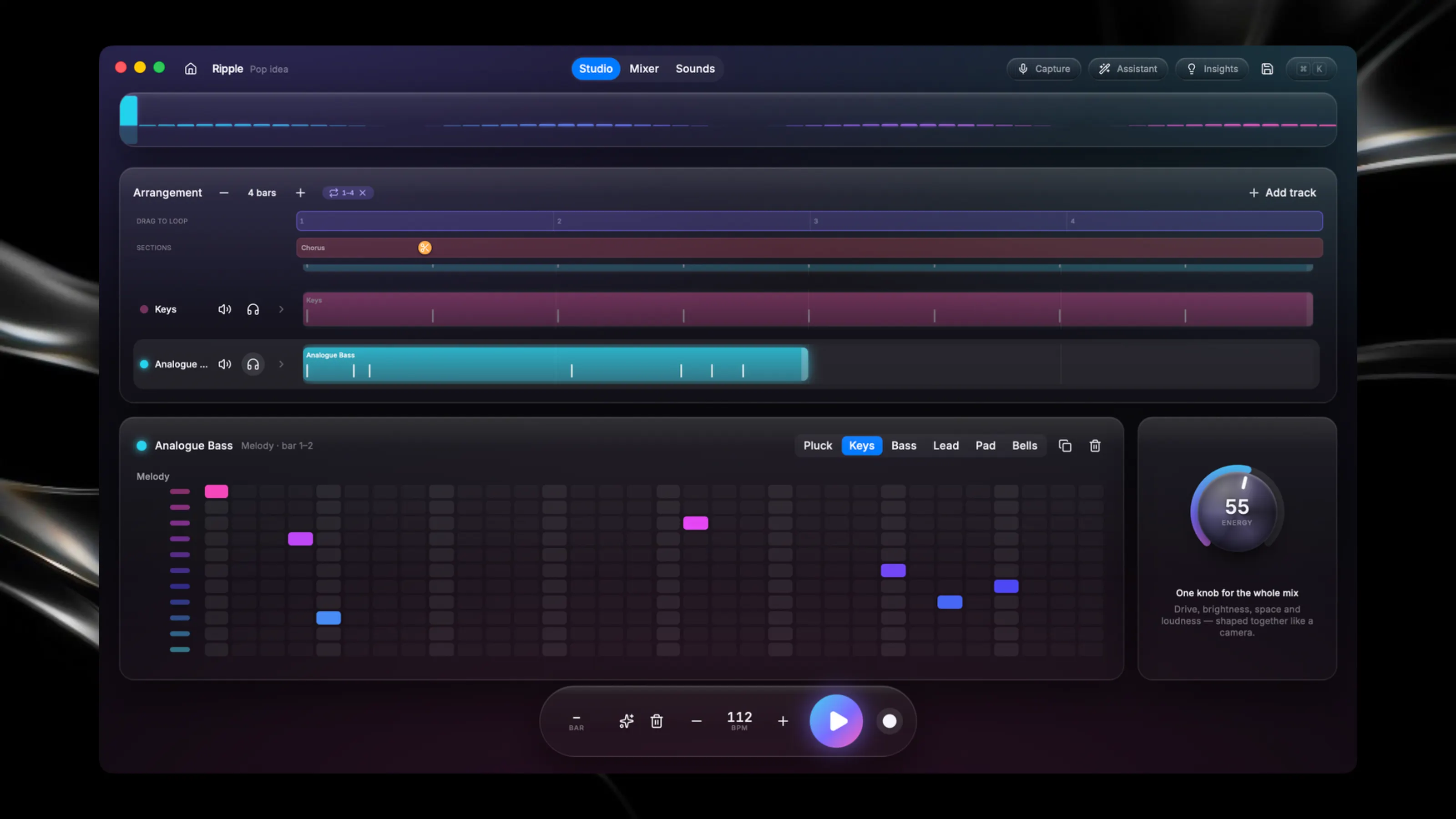This screenshot has width=1456, height=819.
Task: Click Add track
Action: (1282, 193)
